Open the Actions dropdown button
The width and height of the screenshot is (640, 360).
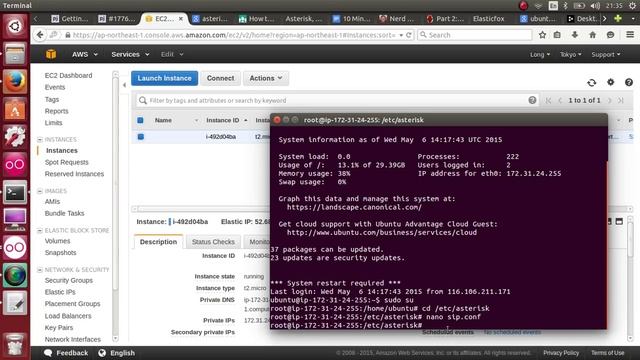click(266, 78)
